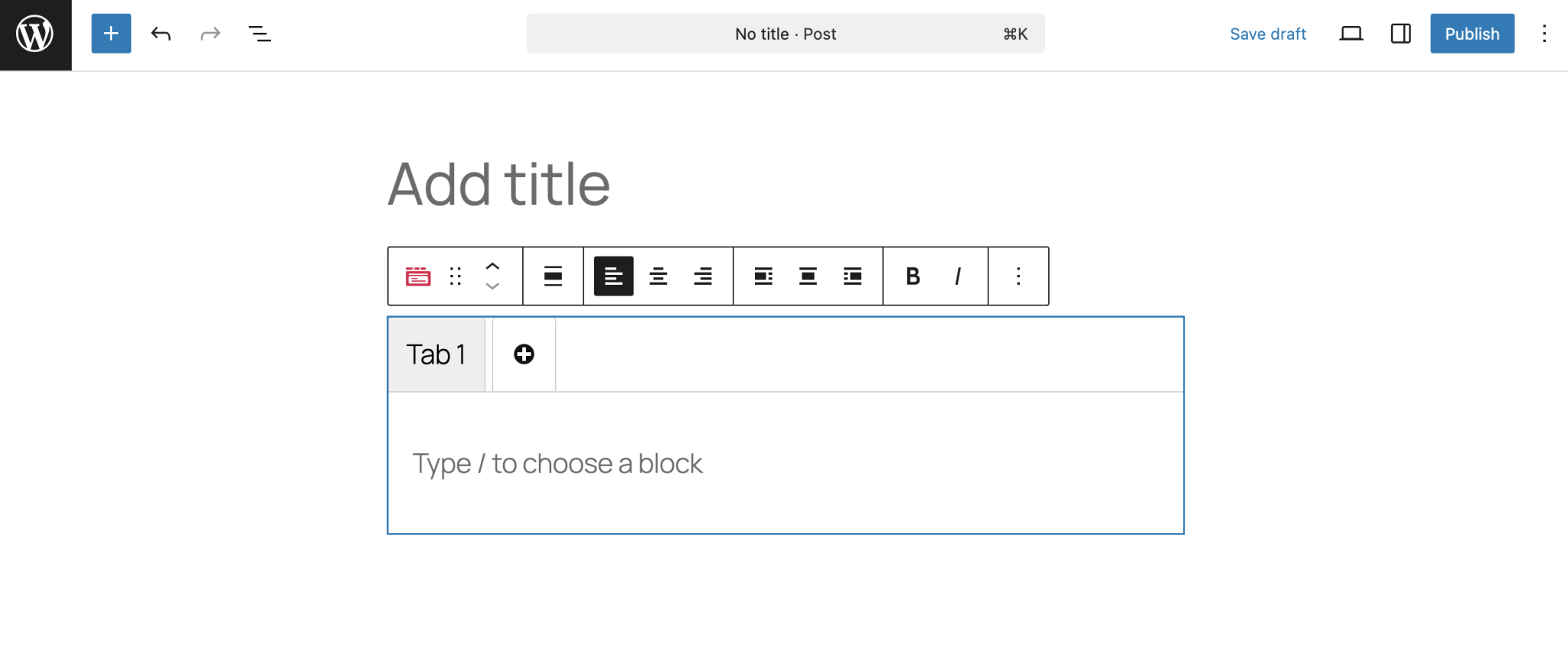This screenshot has height=650, width=1568.
Task: Toggle italic formatting
Action: (957, 276)
